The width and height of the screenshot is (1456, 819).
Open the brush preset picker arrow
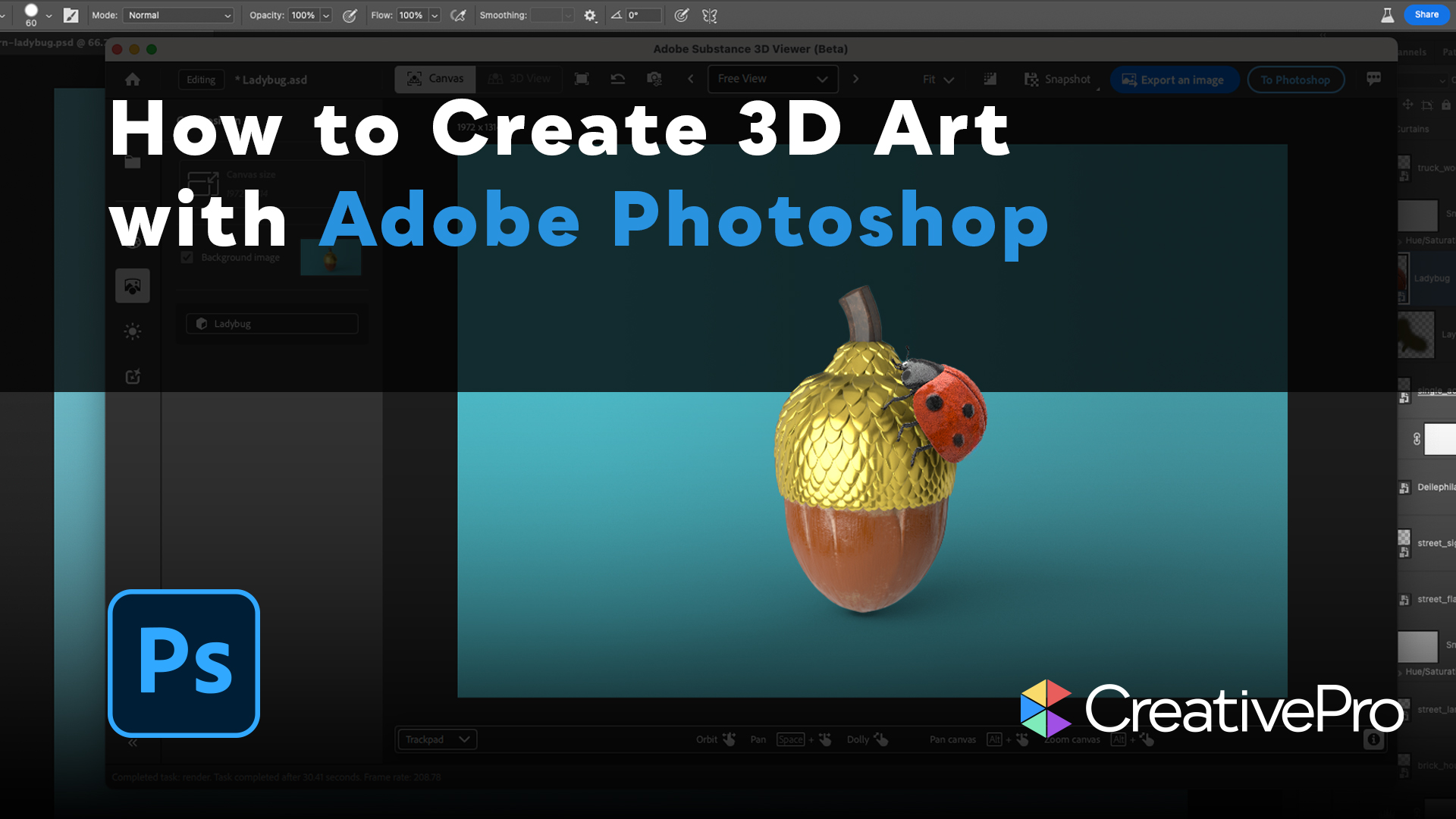click(49, 15)
